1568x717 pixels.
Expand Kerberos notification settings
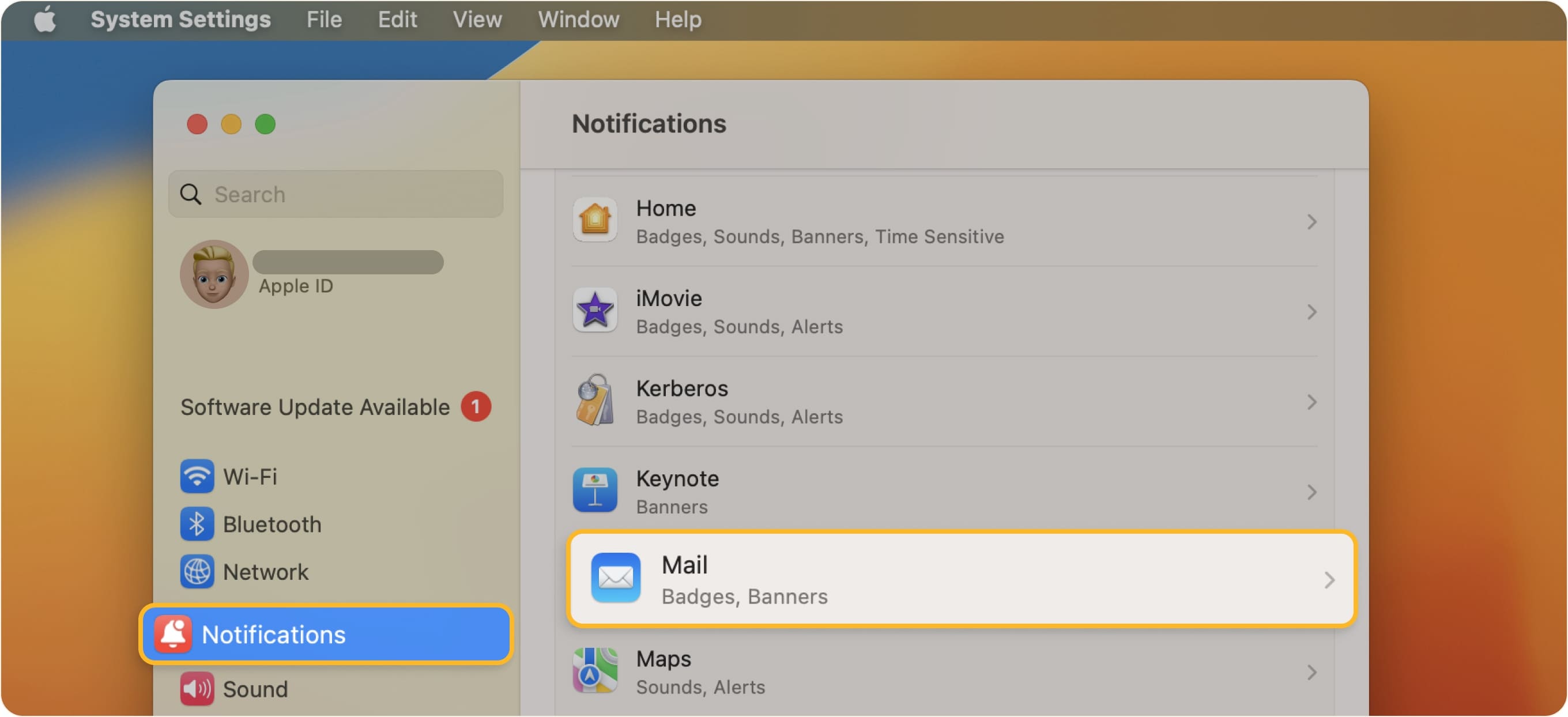(x=1311, y=402)
